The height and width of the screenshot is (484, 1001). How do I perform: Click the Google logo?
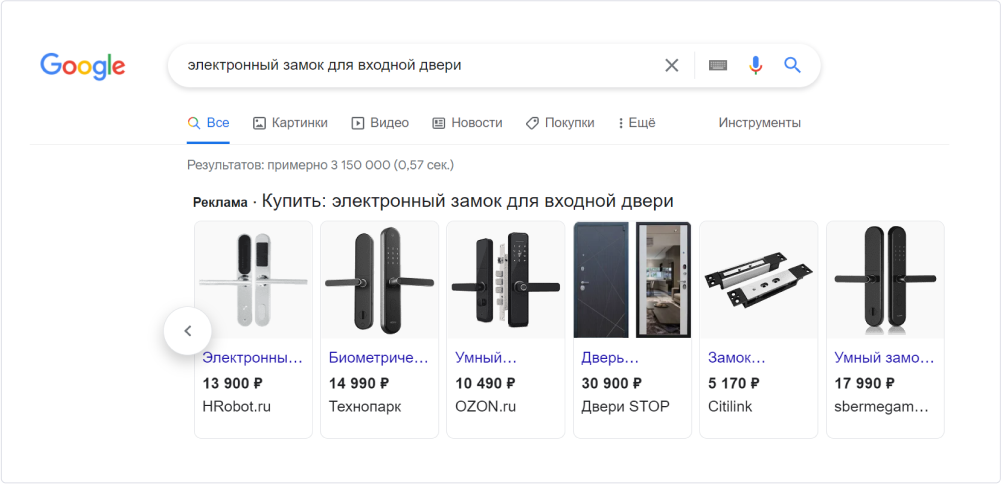click(x=82, y=66)
